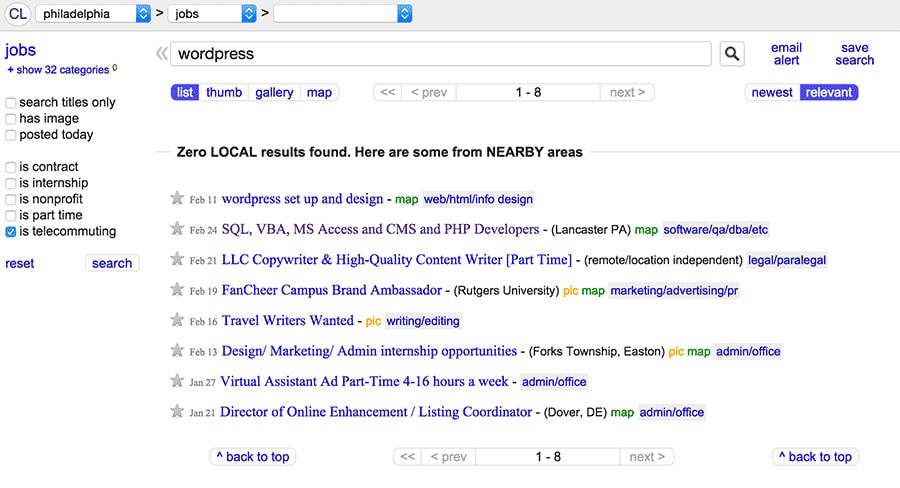Favorite the Travel Writers Wanted listing star

pos(177,320)
